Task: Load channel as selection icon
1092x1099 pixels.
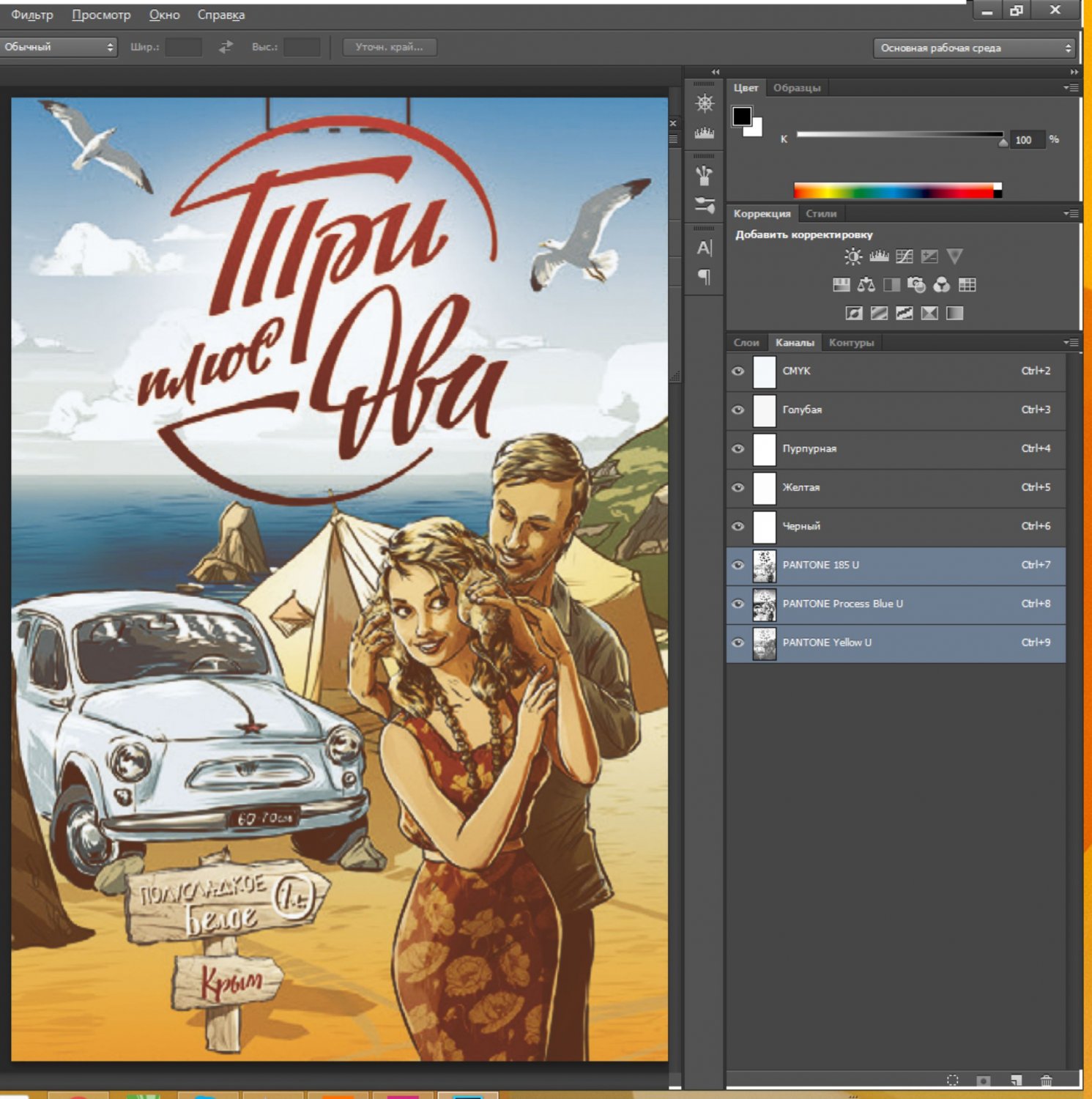Action: (952, 1080)
